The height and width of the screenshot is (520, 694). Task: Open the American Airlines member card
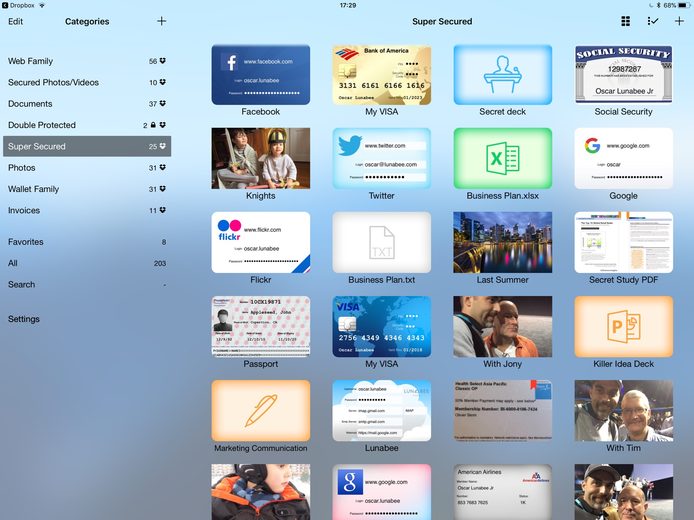click(502, 492)
